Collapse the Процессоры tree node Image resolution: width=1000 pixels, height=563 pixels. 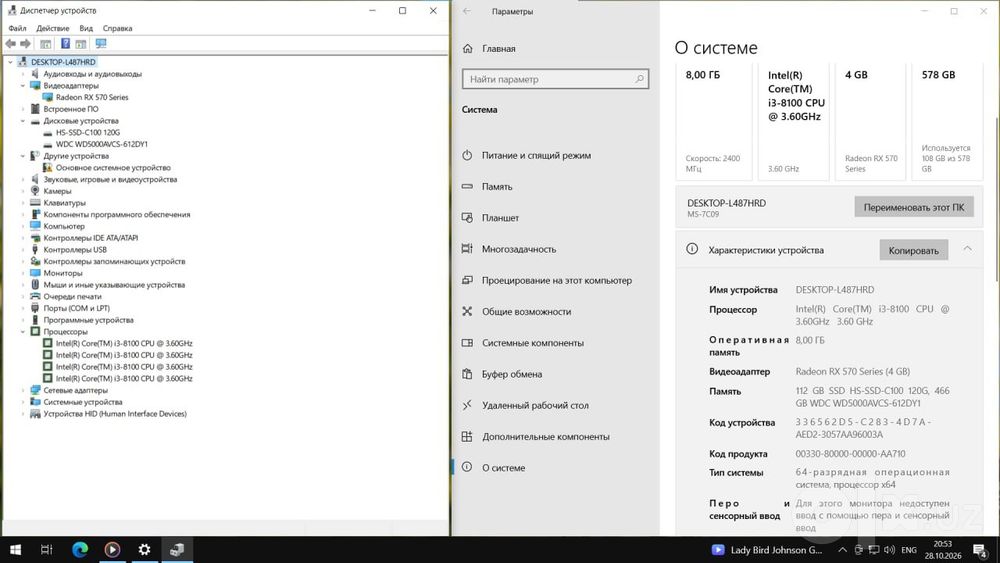[22, 332]
